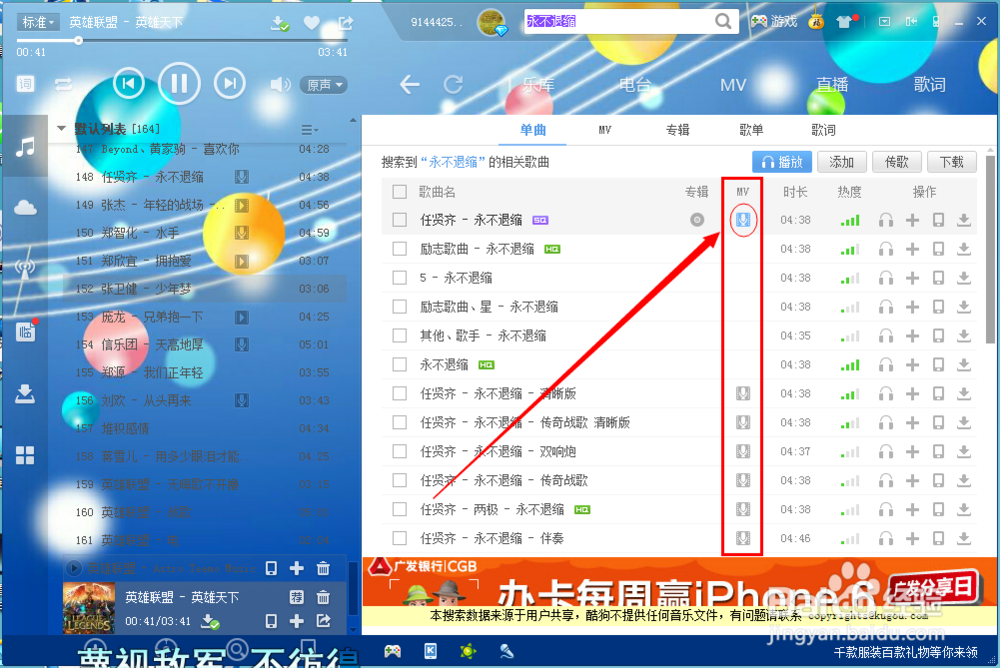Screen dimensions: 1000x668
Task: Open the 原声 sound effect dropdown
Action: tap(322, 84)
